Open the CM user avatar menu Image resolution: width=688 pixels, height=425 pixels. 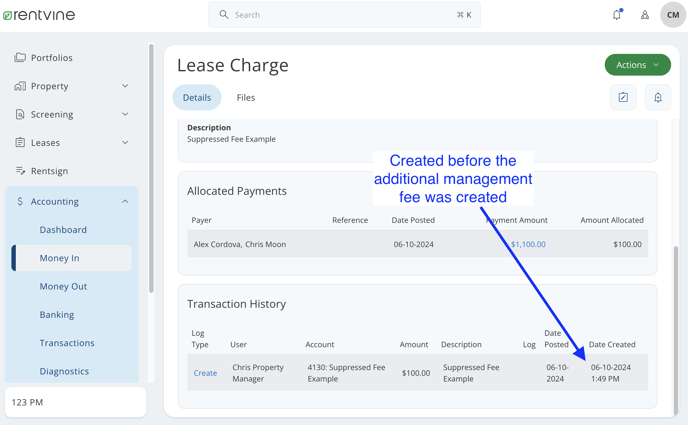pos(673,15)
